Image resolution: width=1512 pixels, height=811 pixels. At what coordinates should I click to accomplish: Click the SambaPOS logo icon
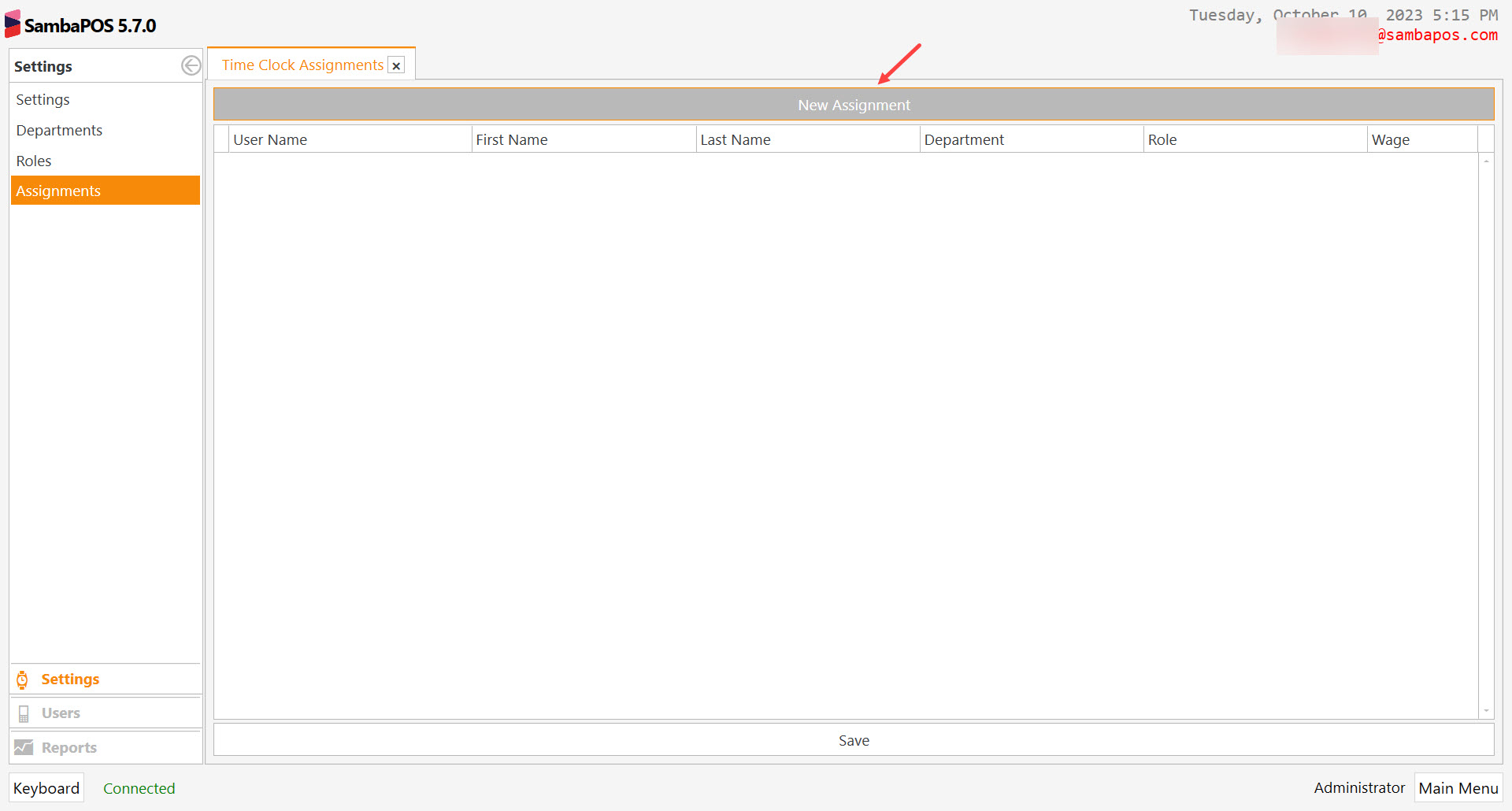(12, 24)
